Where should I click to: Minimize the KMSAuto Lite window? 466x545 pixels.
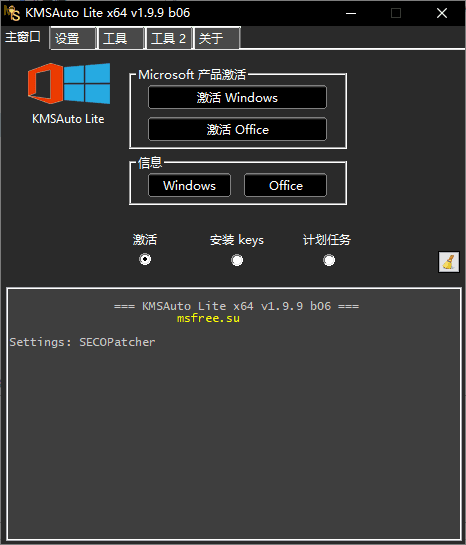pos(351,13)
